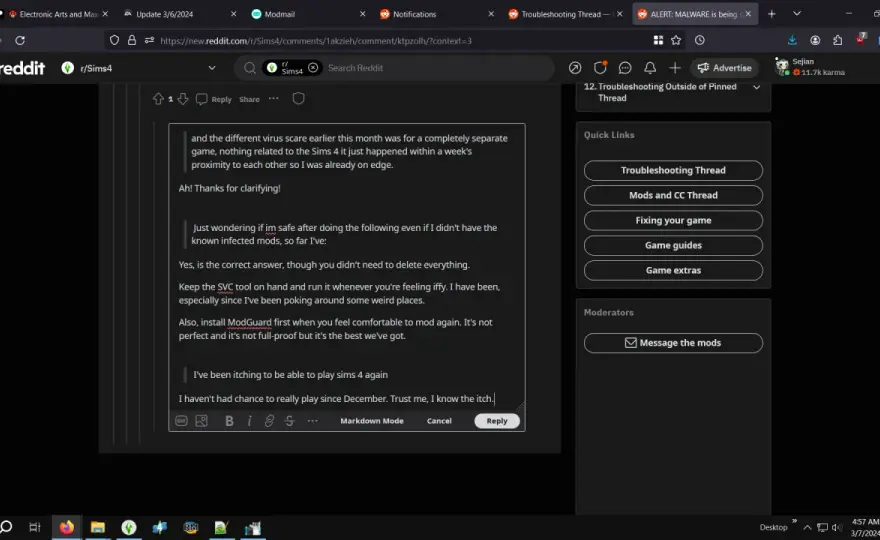Open Reddit popular arrow icon
Image resolution: width=880 pixels, height=540 pixels.
pos(575,68)
